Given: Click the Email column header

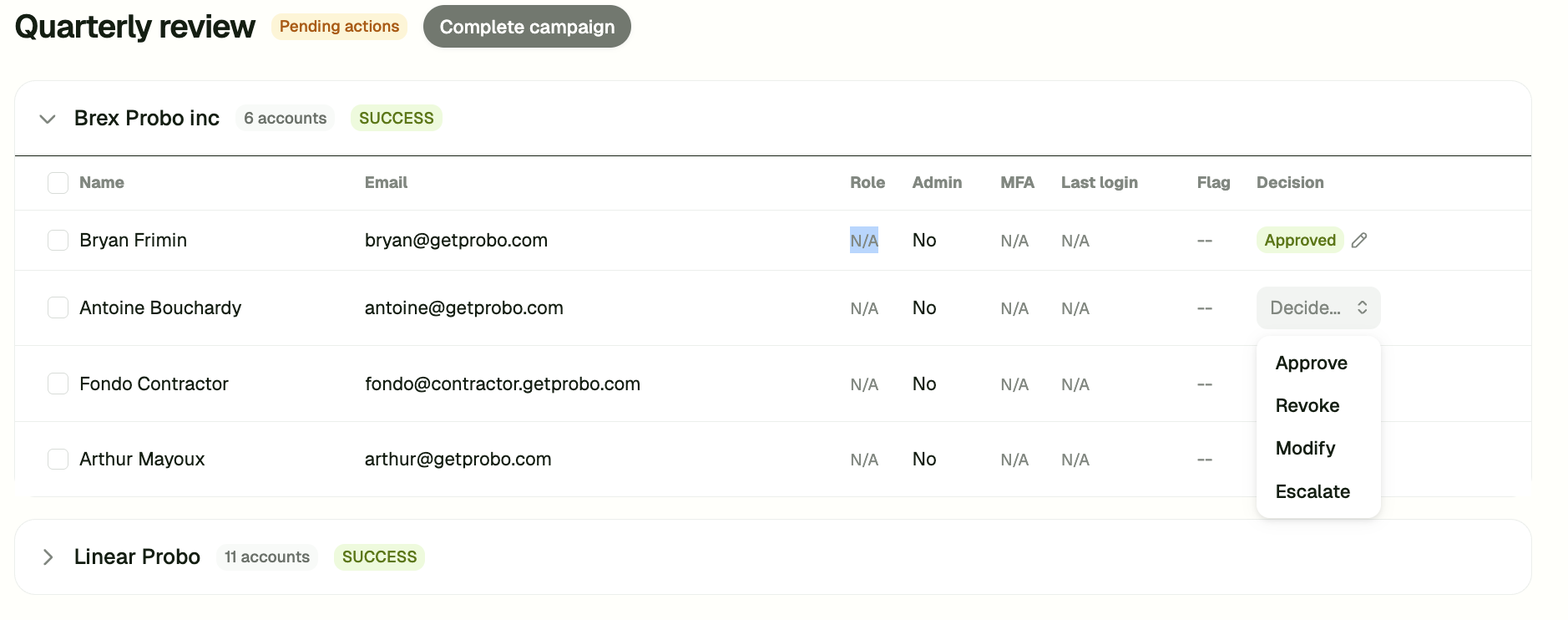Looking at the screenshot, I should [386, 182].
